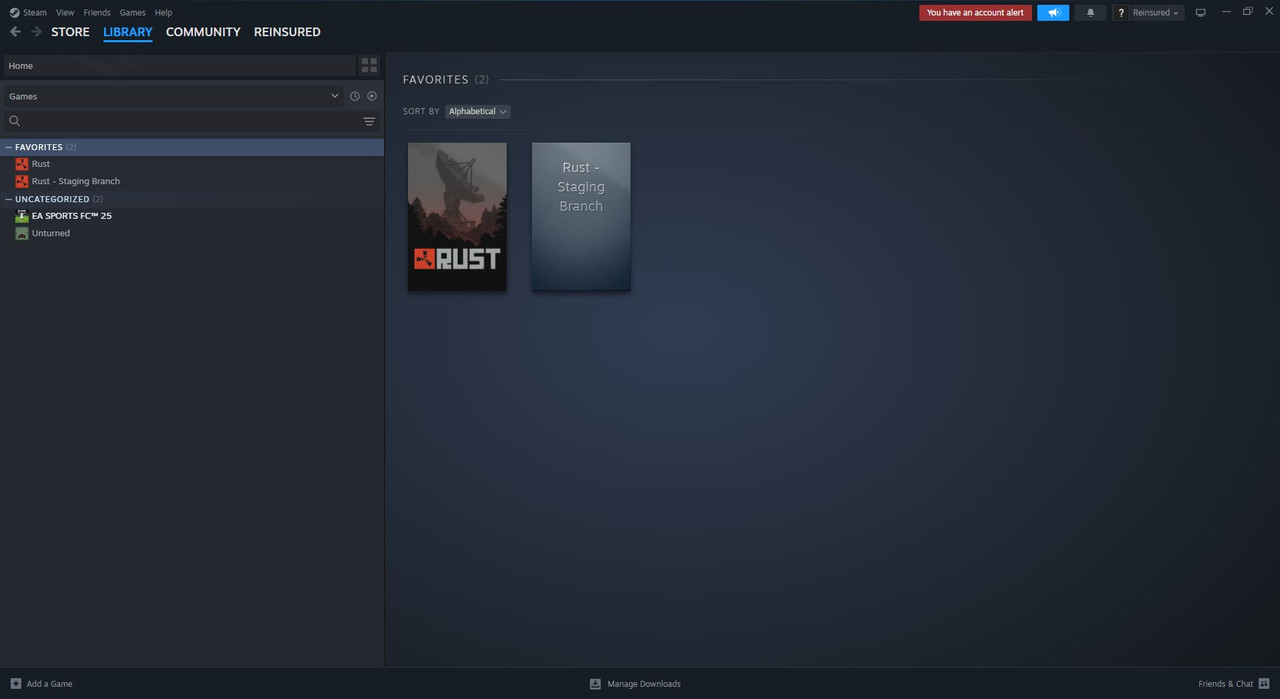Go back with the left arrow
Screen dimensions: 1280x699
[x=15, y=32]
